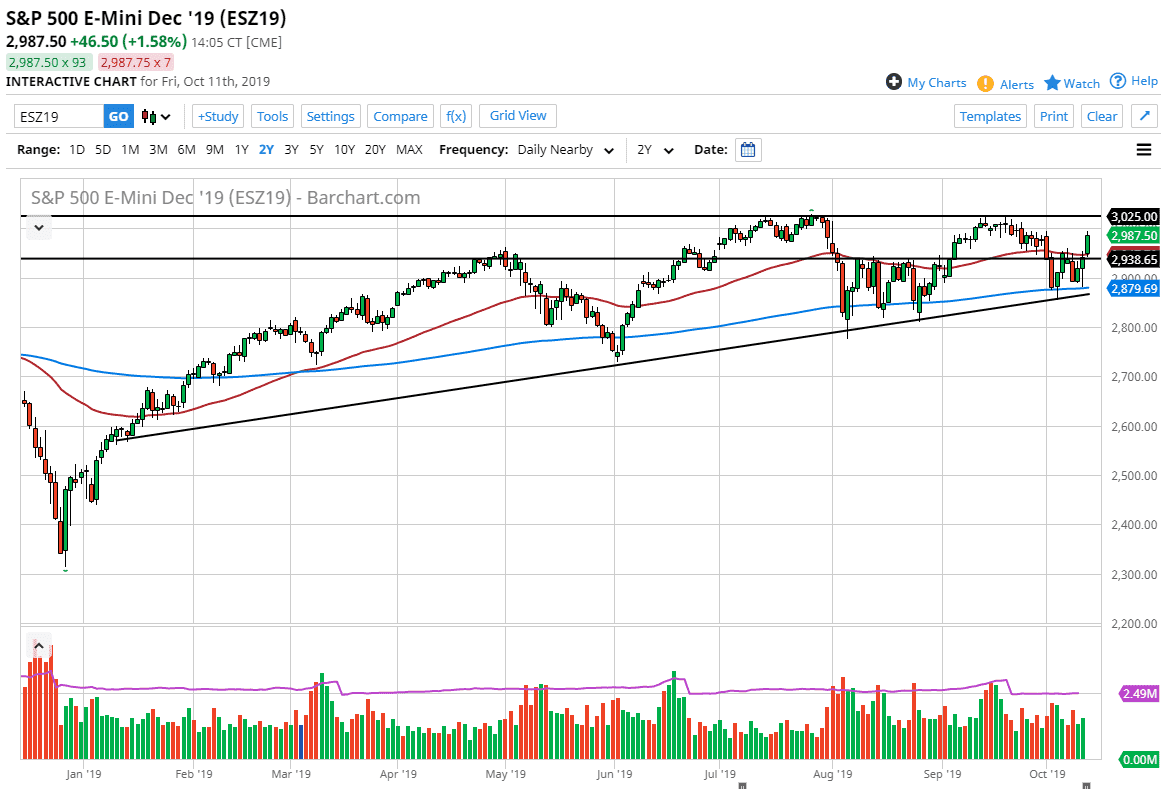Open the Frequency dropdown showing Daily Nearby
Screen dimensions: 1171x789
565,149
